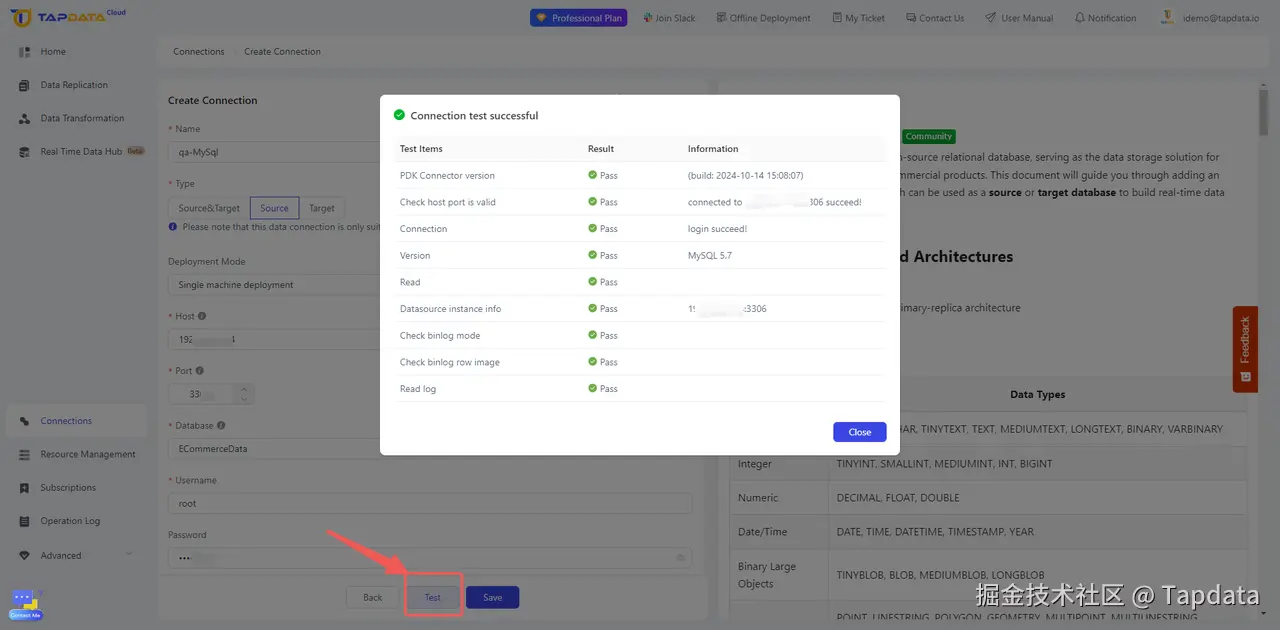Click the Database field ECommerceData
The height and width of the screenshot is (630, 1280).
[274, 449]
